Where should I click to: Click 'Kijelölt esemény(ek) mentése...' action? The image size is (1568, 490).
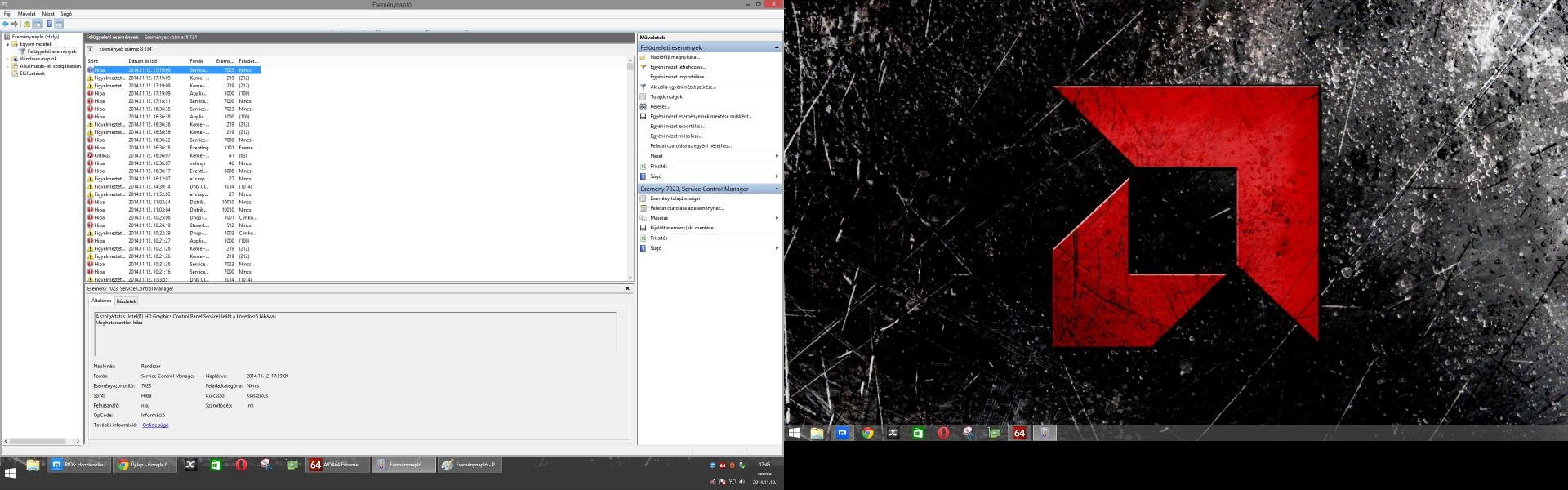[684, 228]
